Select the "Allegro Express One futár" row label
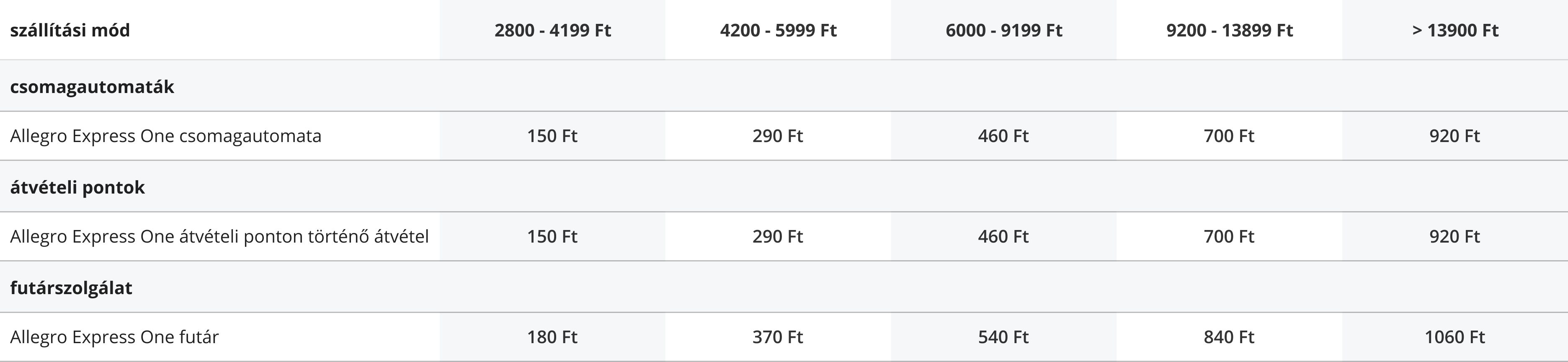 (x=114, y=337)
